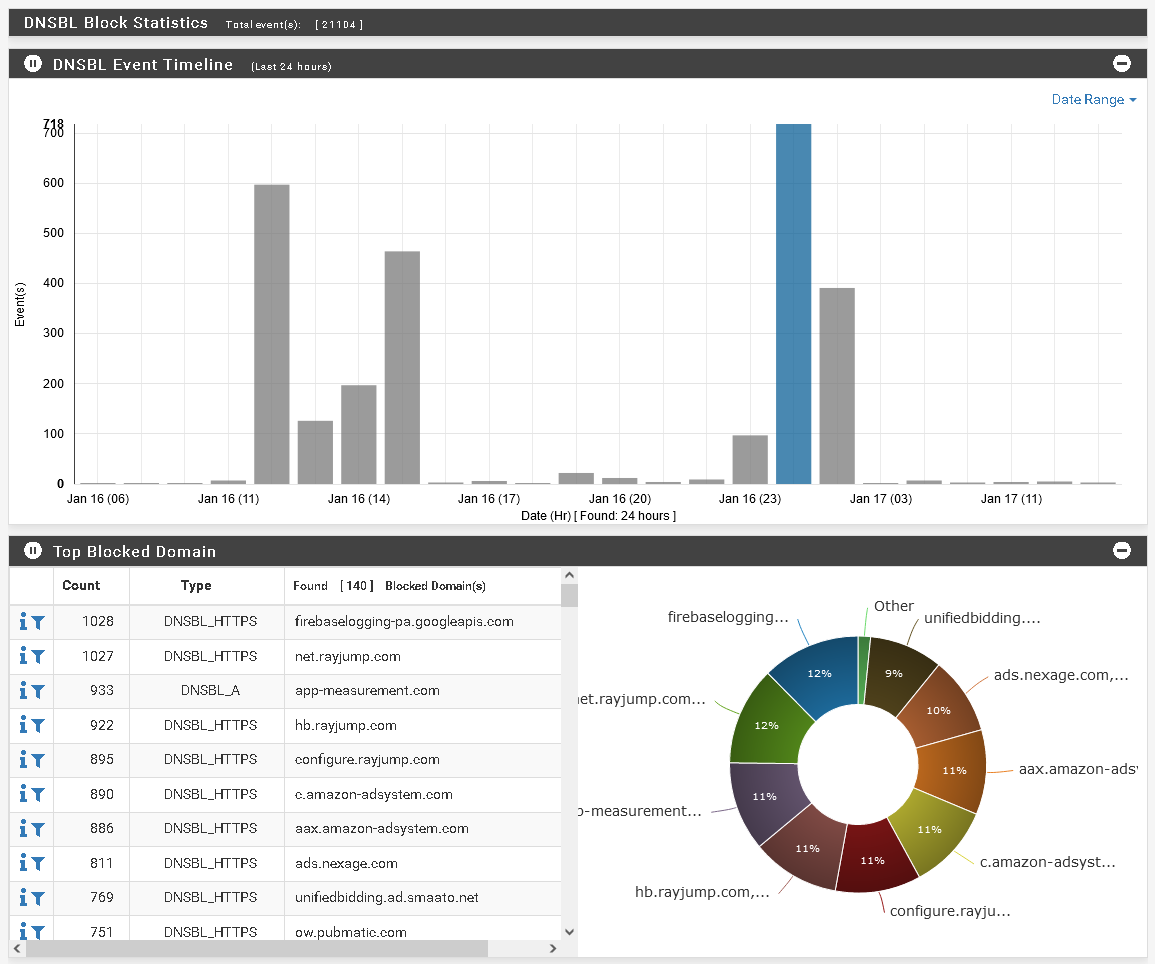The image size is (1155, 964).
Task: Filter events for hb.rayjump.com
Action: (38, 726)
